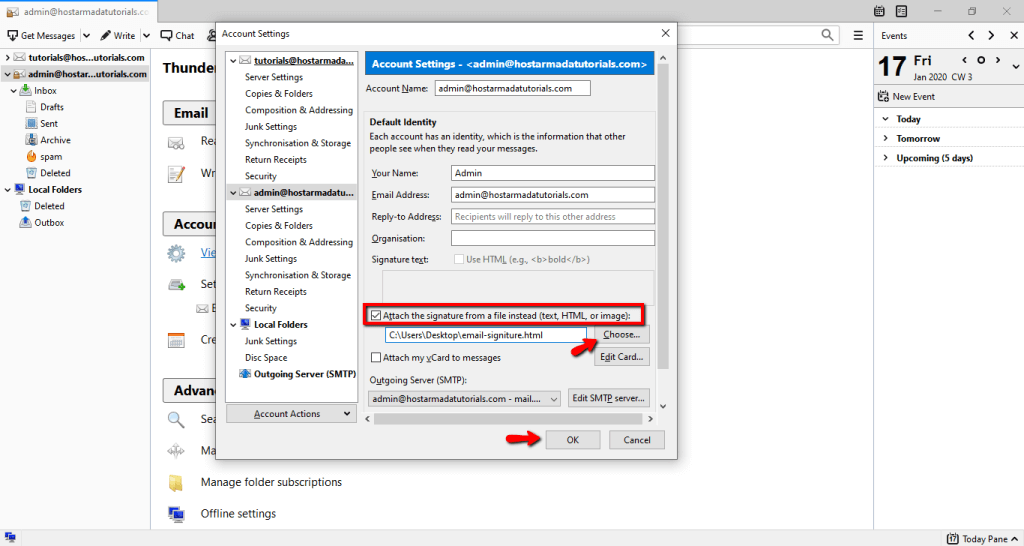Cancel the Account Settings dialog
This screenshot has width=1024, height=546.
point(637,440)
